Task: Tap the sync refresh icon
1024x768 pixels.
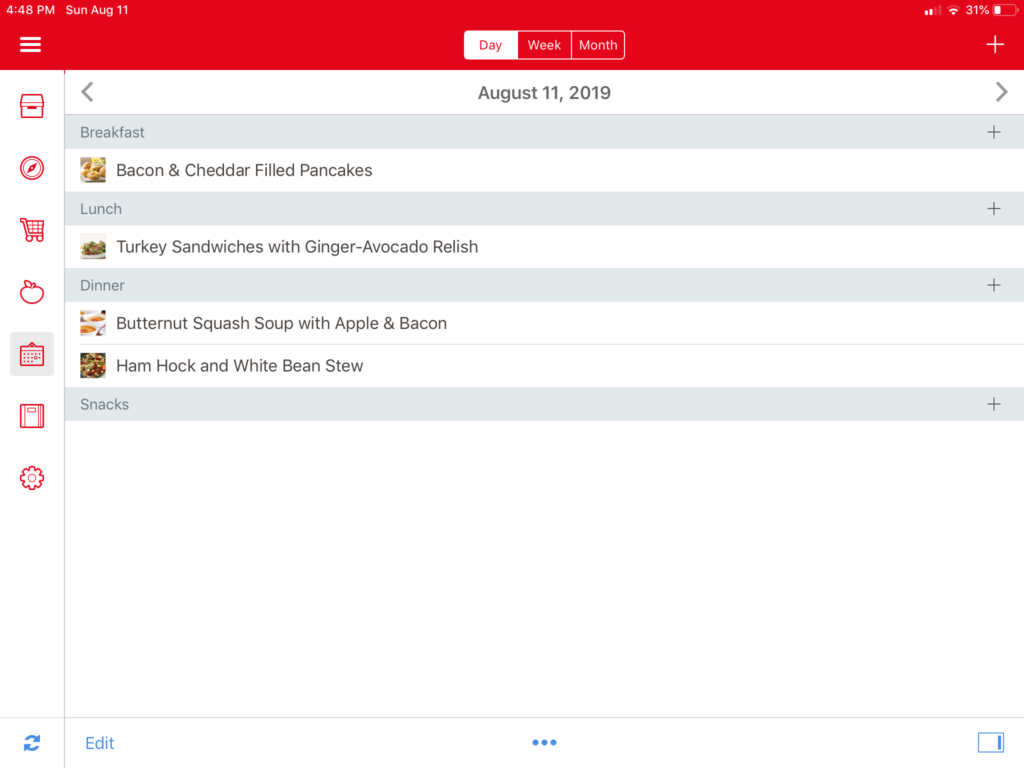Action: click(x=32, y=743)
